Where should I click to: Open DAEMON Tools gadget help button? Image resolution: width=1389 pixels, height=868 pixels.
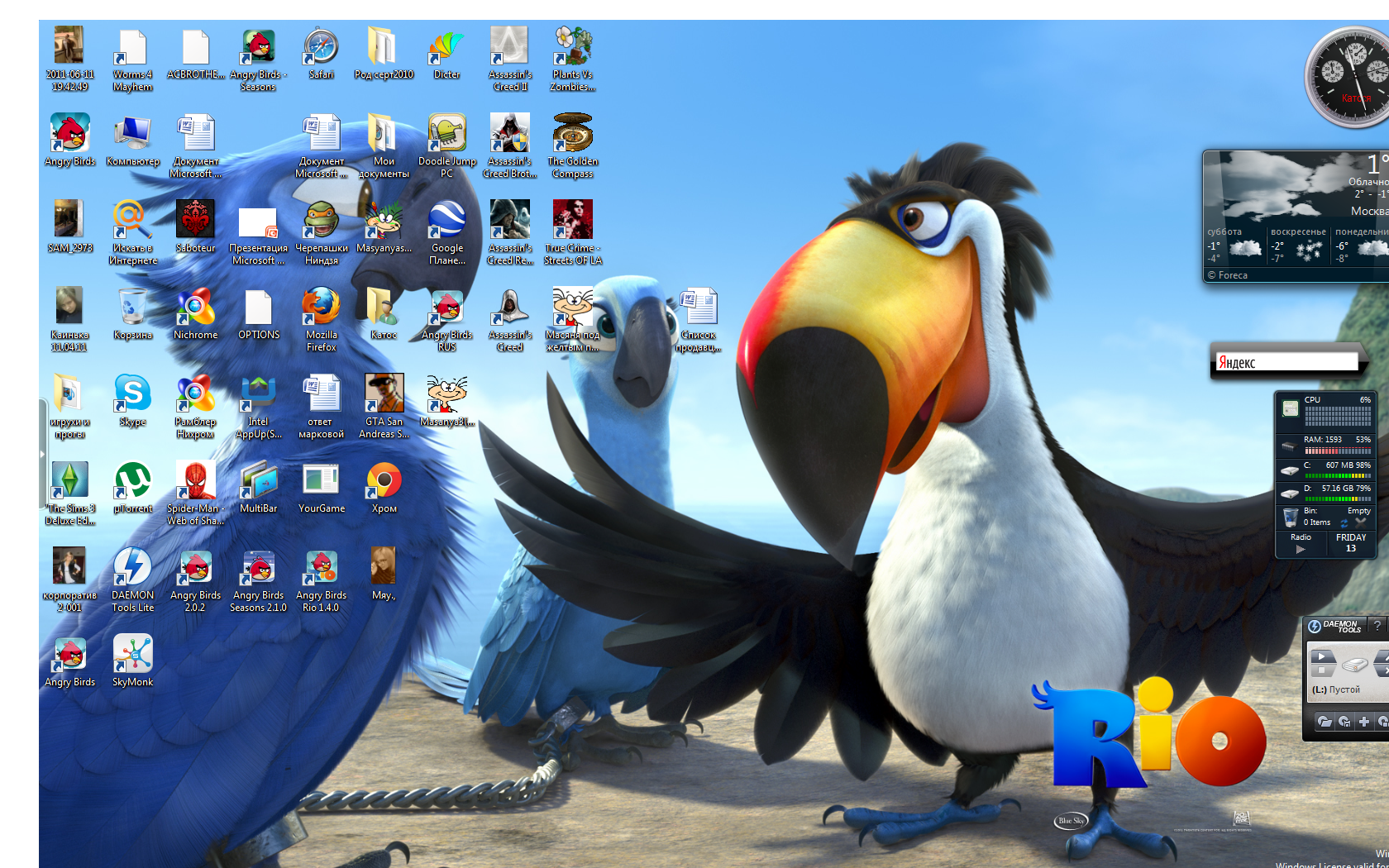pos(1377,626)
